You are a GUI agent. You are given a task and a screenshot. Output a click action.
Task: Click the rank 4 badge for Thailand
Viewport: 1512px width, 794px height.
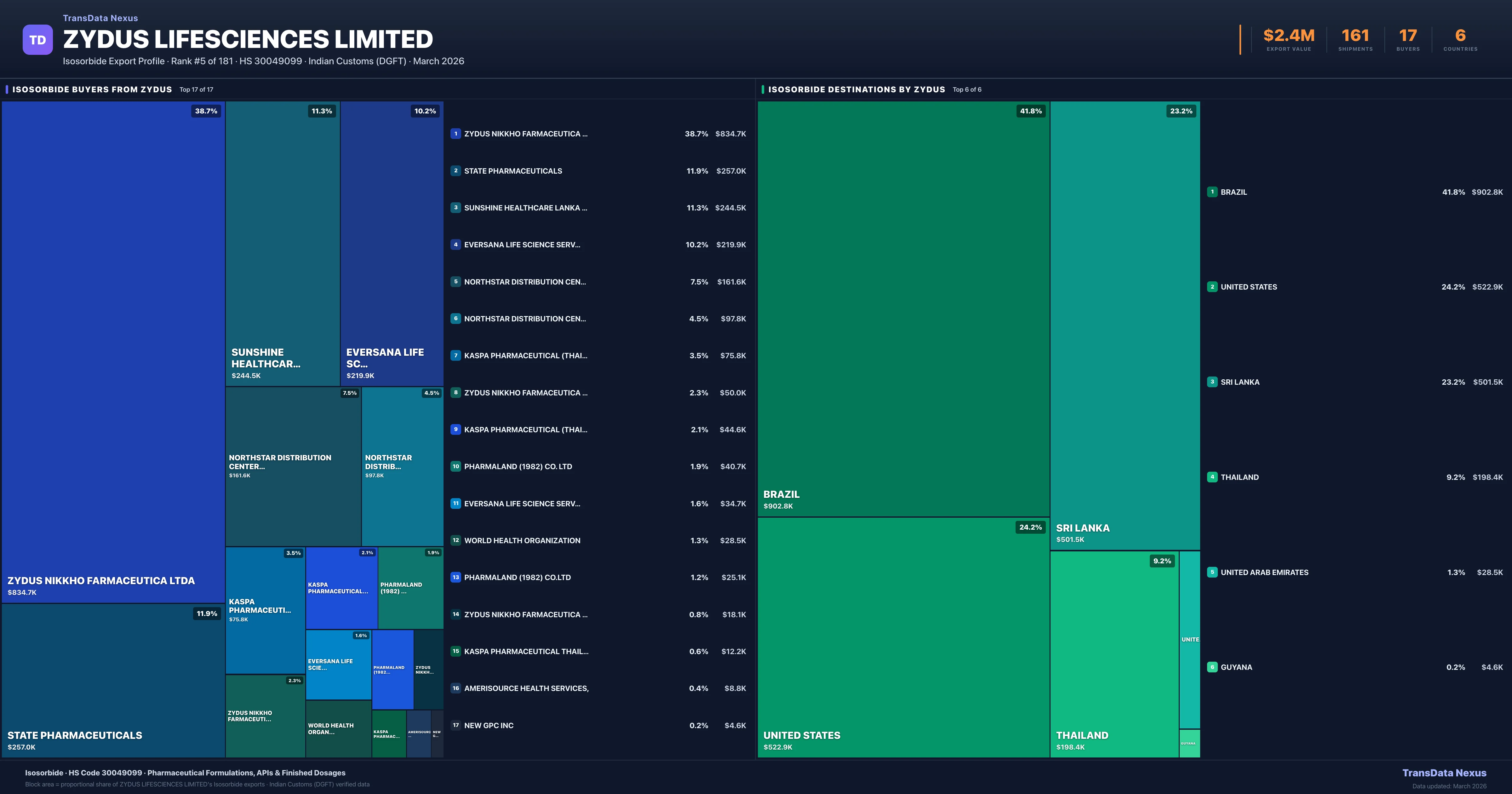tap(1212, 477)
